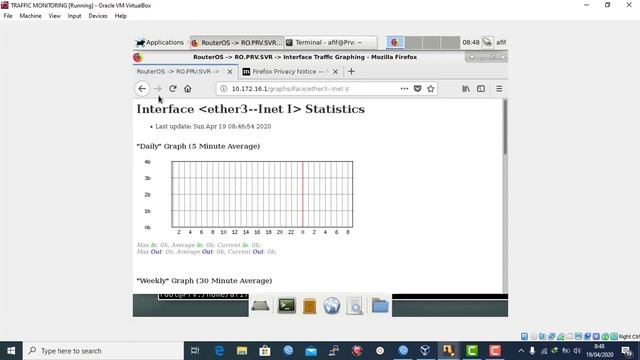Open the Mail app from taskbar
Viewport: 640px width, 360px height.
click(311, 351)
